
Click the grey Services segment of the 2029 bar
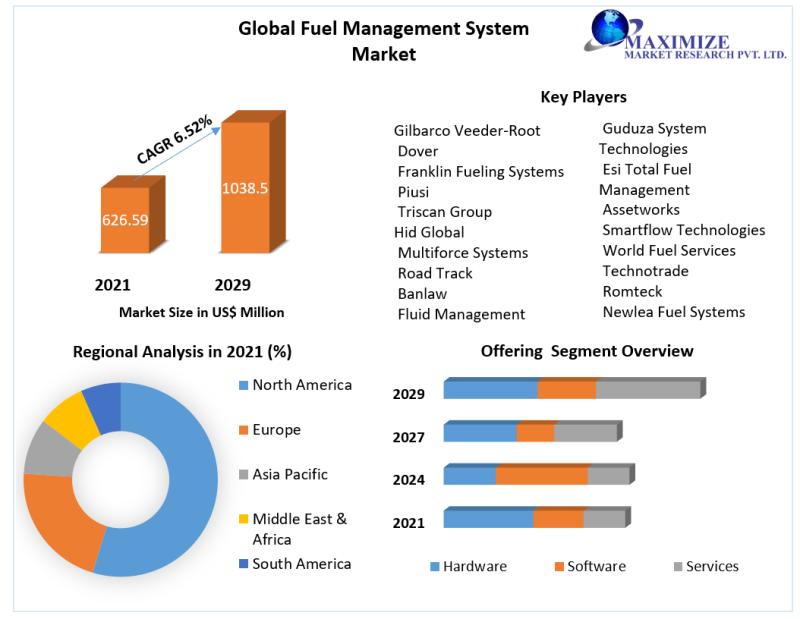tap(651, 389)
